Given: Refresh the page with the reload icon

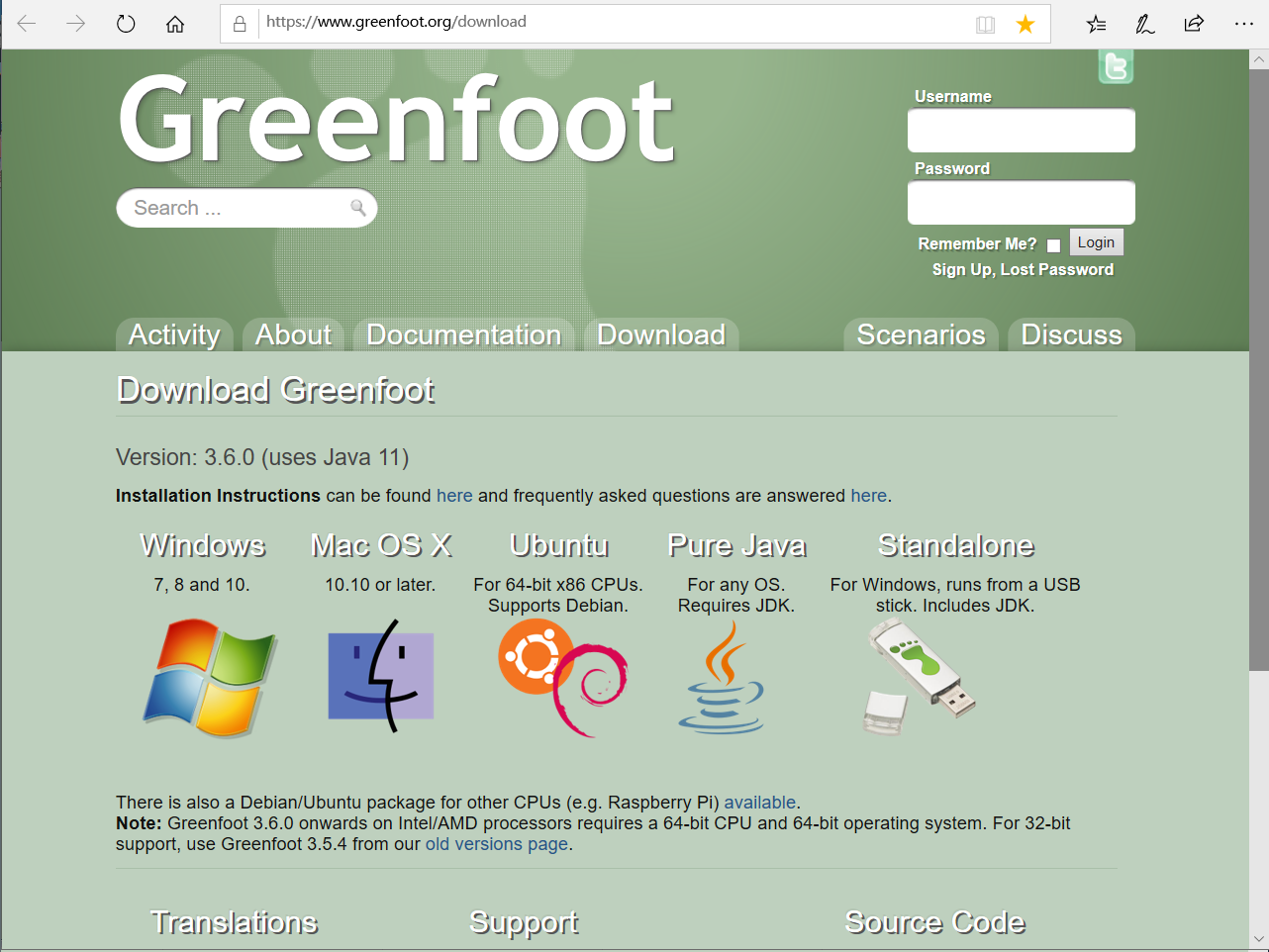Looking at the screenshot, I should (x=126, y=24).
